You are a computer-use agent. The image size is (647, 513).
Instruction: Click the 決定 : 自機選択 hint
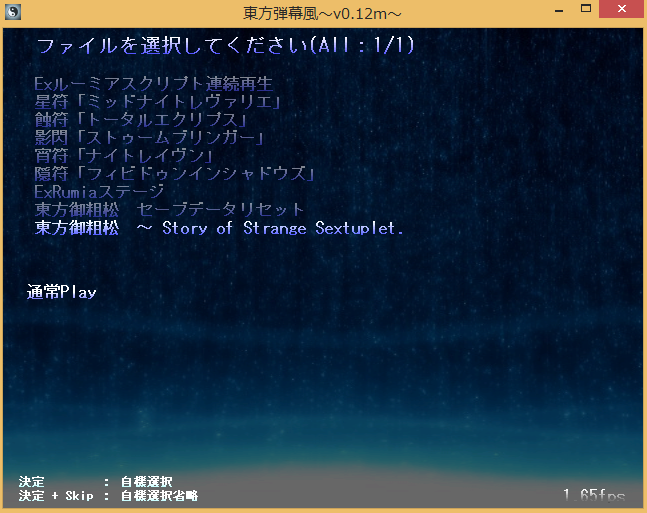(95, 482)
